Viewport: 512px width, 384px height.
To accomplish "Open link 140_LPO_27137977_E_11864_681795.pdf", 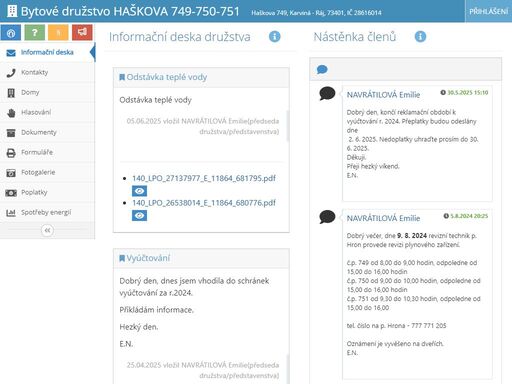I will click(204, 178).
